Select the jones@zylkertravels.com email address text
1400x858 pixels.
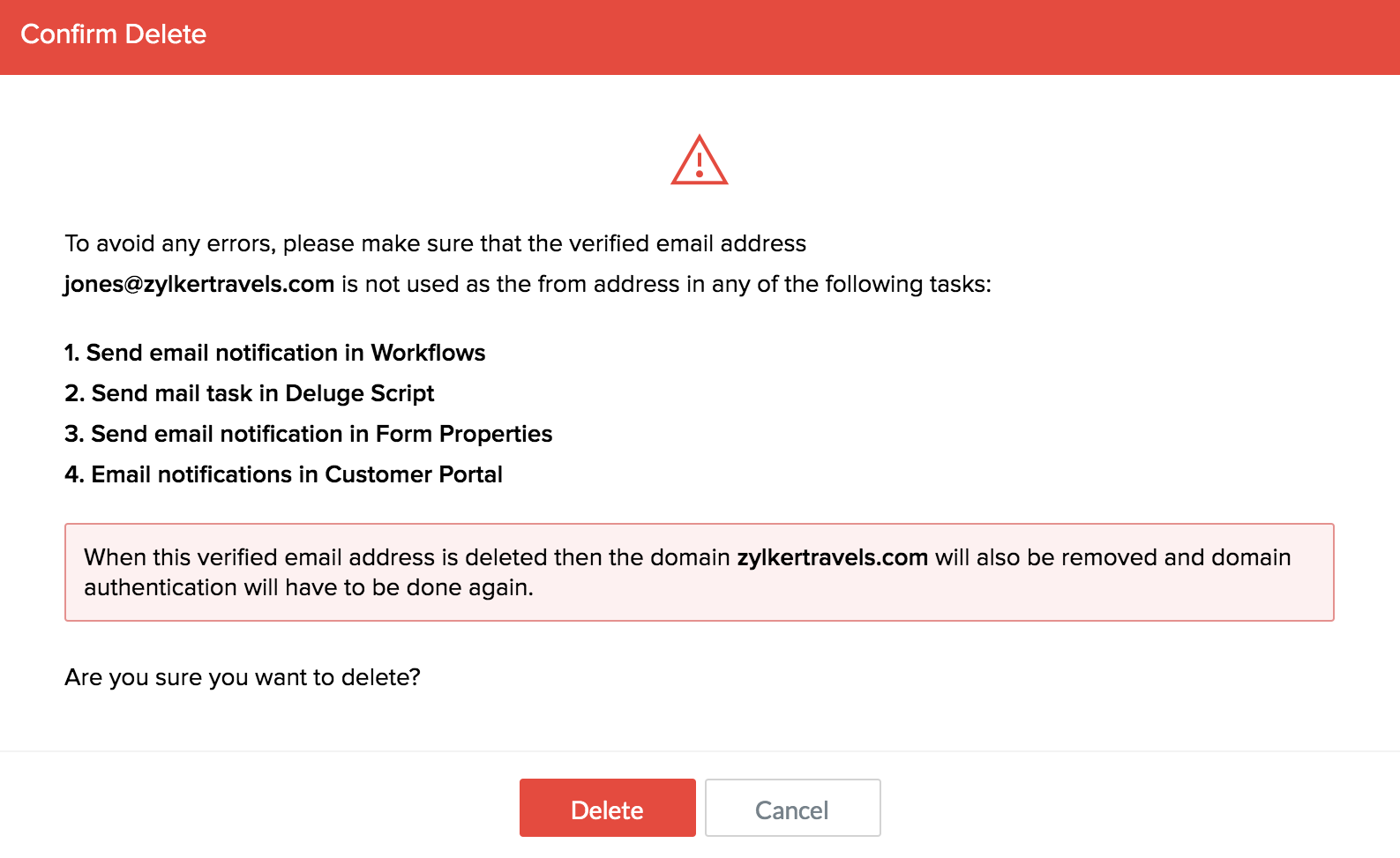click(x=199, y=284)
